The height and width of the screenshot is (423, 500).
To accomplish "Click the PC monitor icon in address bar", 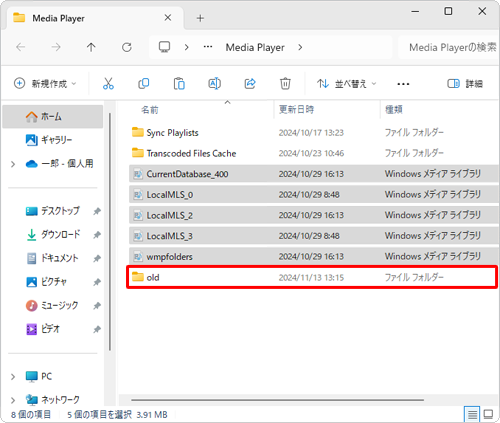I will [x=164, y=47].
